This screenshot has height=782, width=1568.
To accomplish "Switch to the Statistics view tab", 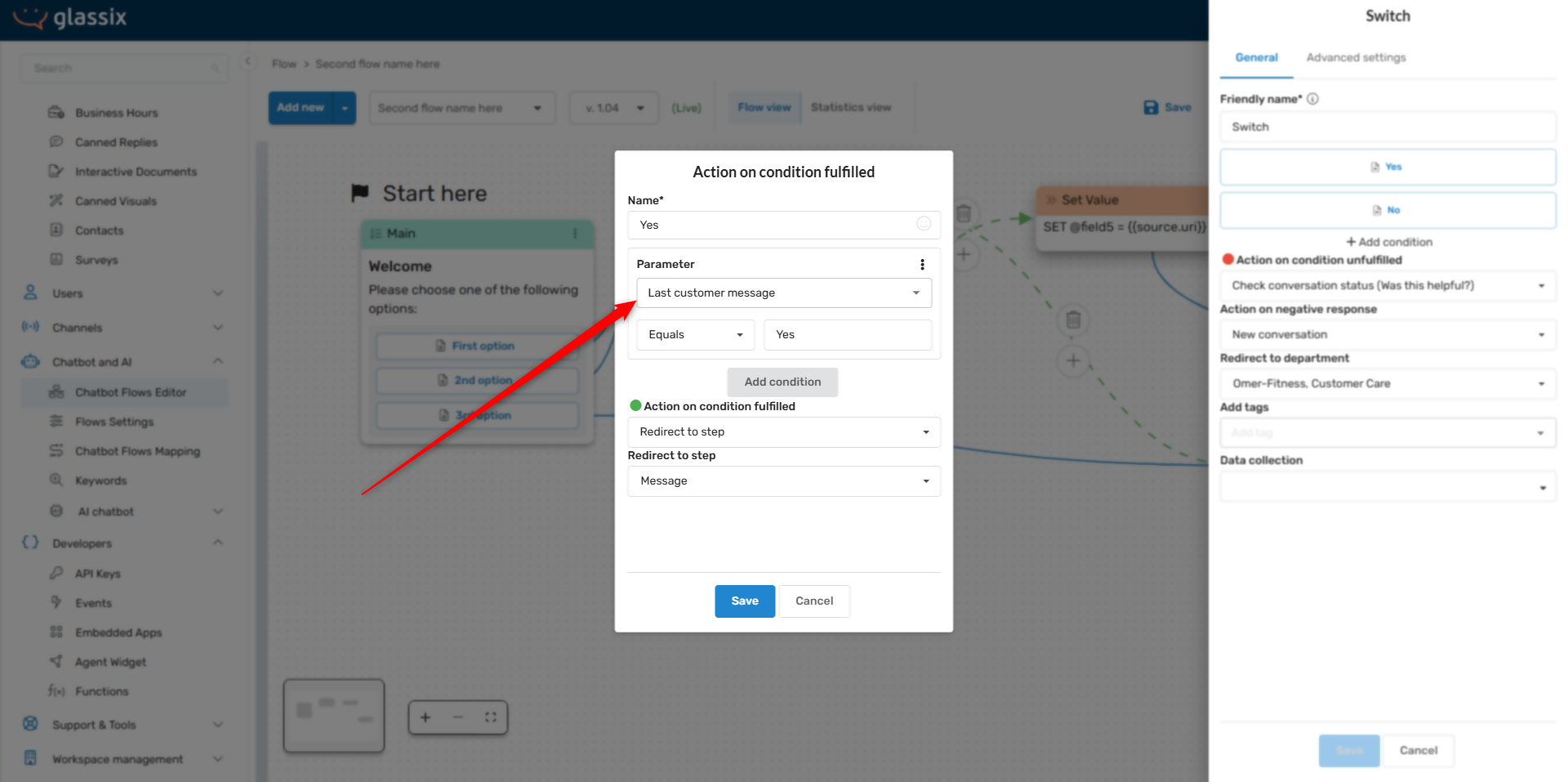I will 851,107.
